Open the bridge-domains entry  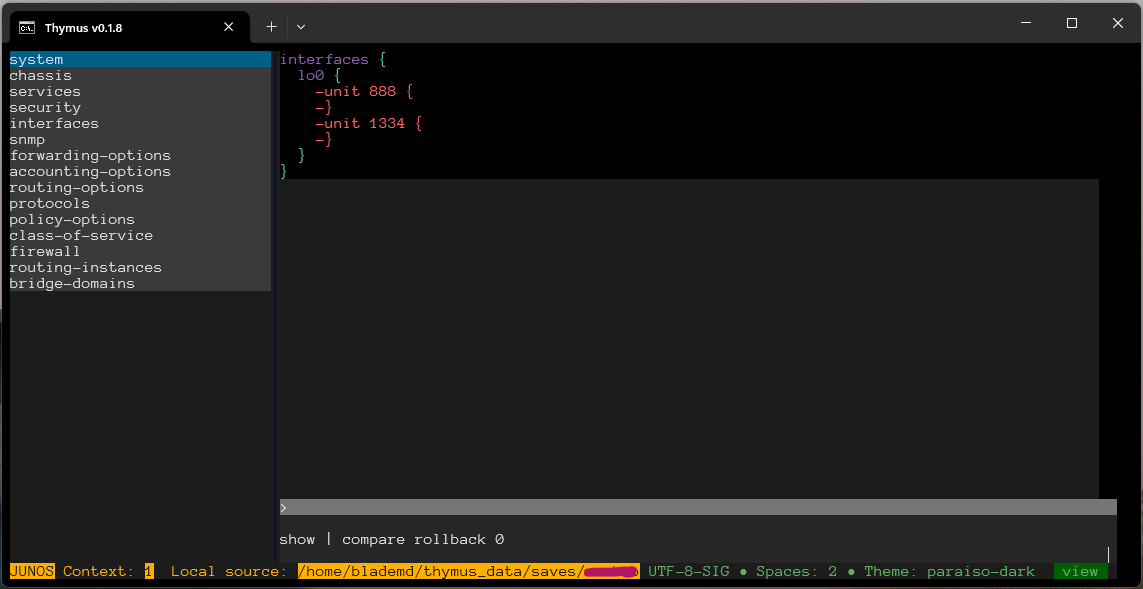[140, 284]
